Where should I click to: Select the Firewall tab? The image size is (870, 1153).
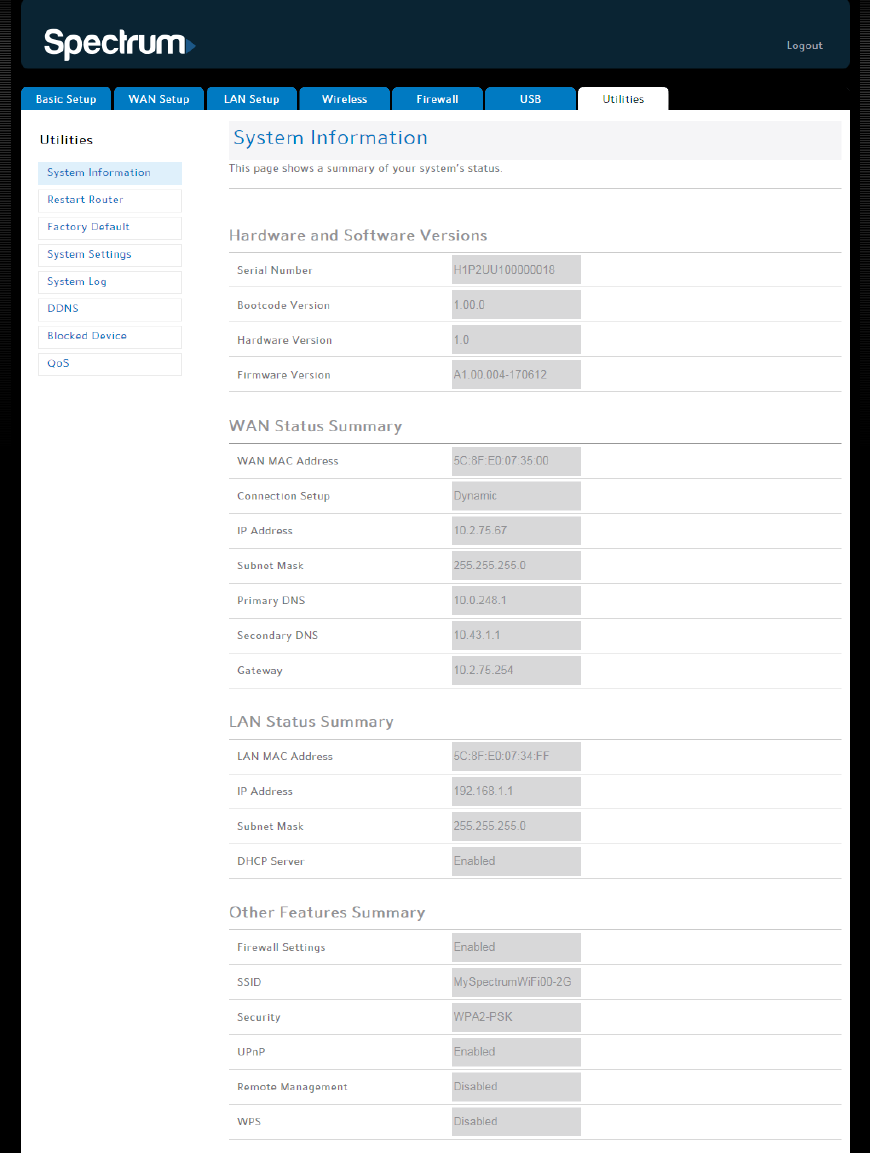point(437,99)
